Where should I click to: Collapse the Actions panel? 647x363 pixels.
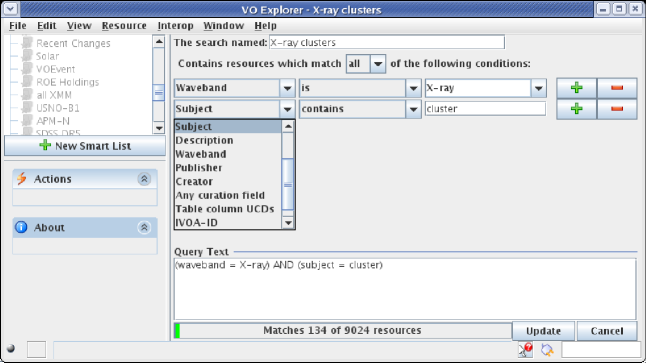click(x=144, y=179)
